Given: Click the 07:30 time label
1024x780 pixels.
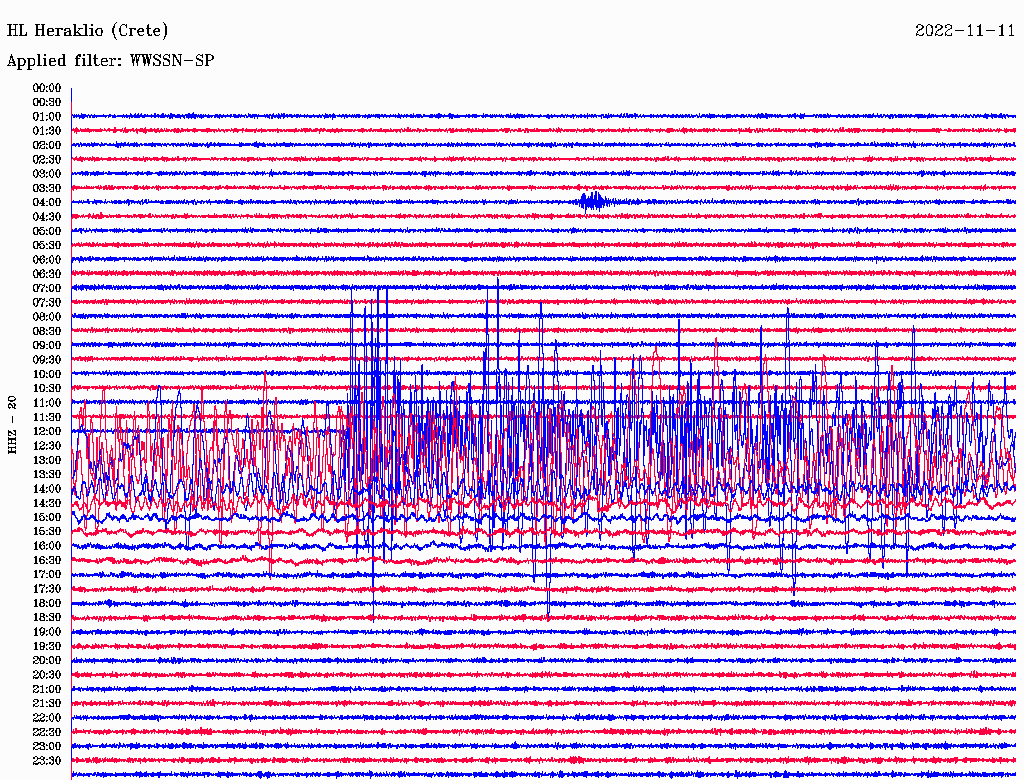Looking at the screenshot, I should [x=47, y=302].
